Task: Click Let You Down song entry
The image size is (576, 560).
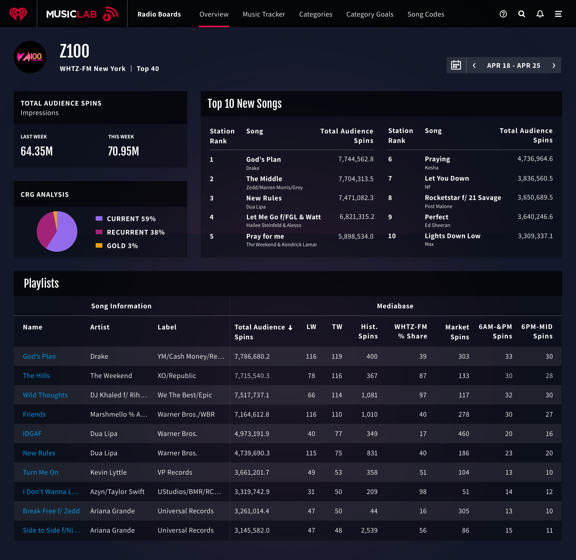Action: (x=447, y=178)
